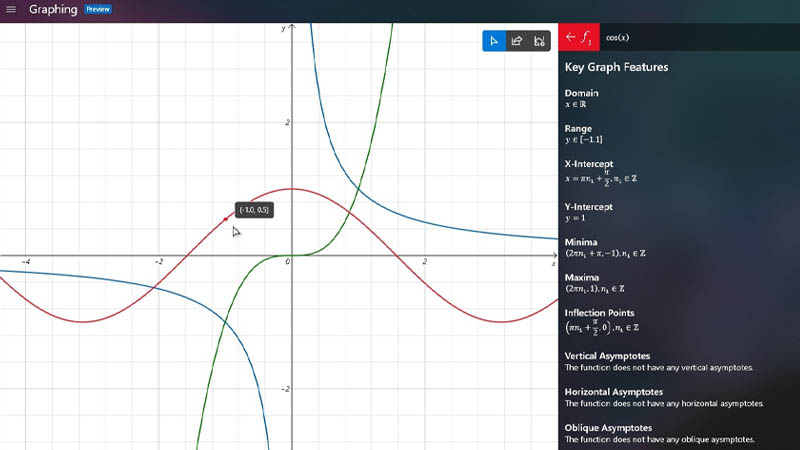Click the Key Graph Features heading
Screen dimensions: 800x450
point(616,67)
